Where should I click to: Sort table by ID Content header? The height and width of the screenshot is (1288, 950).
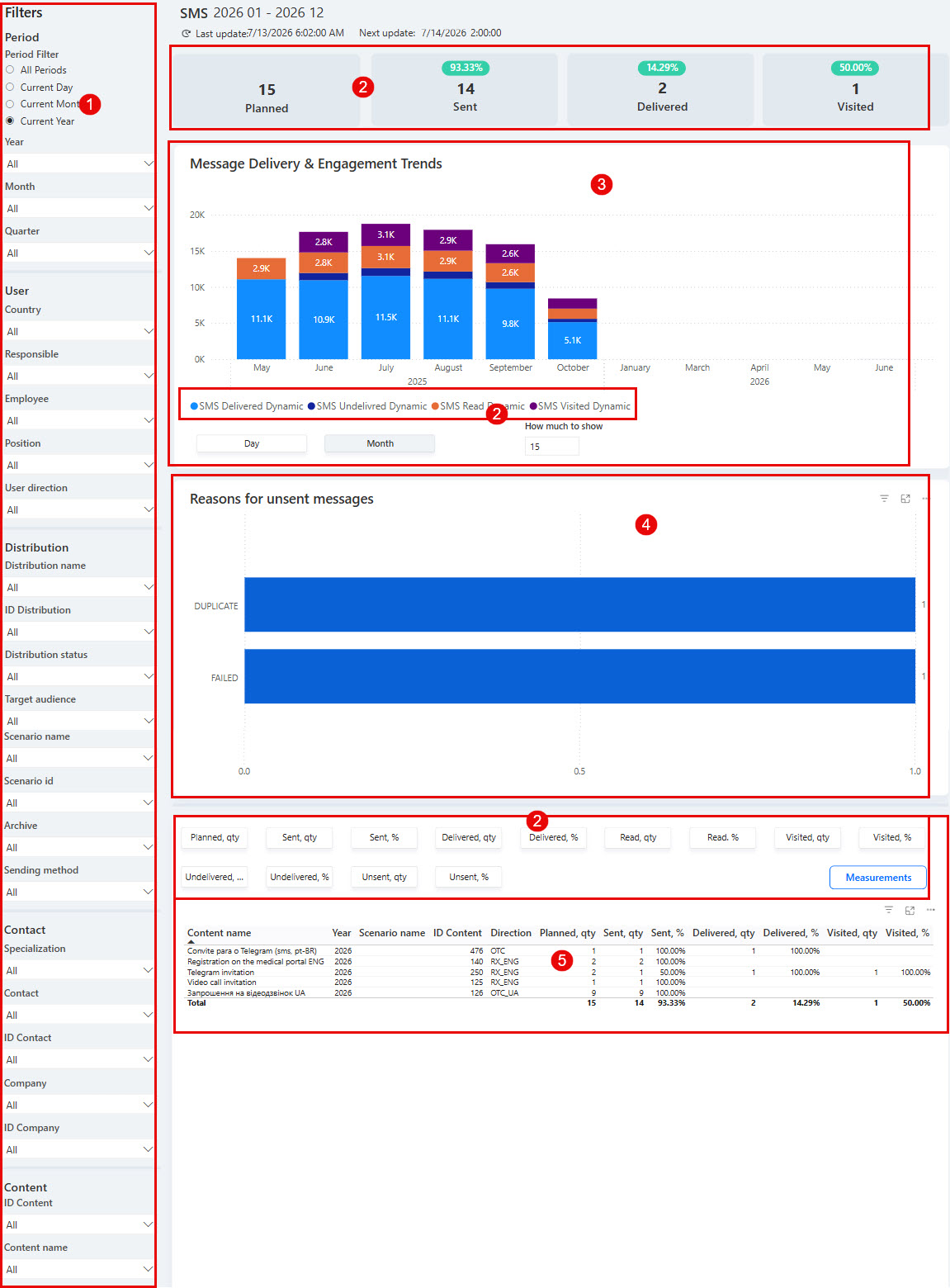point(457,933)
